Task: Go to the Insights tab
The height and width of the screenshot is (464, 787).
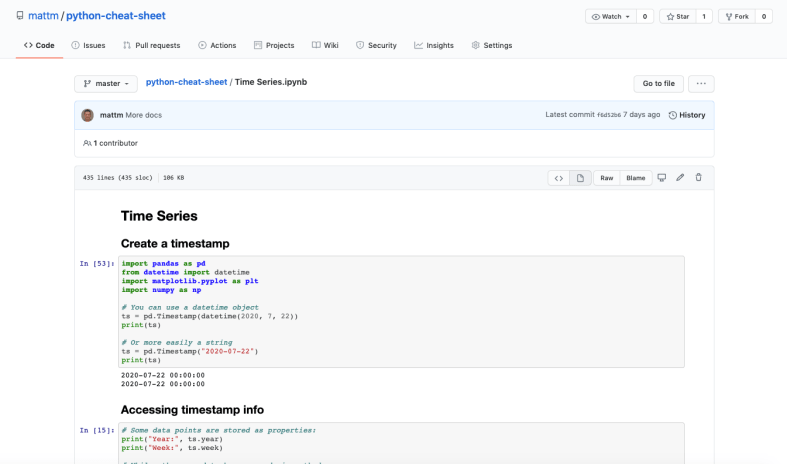Action: click(434, 45)
